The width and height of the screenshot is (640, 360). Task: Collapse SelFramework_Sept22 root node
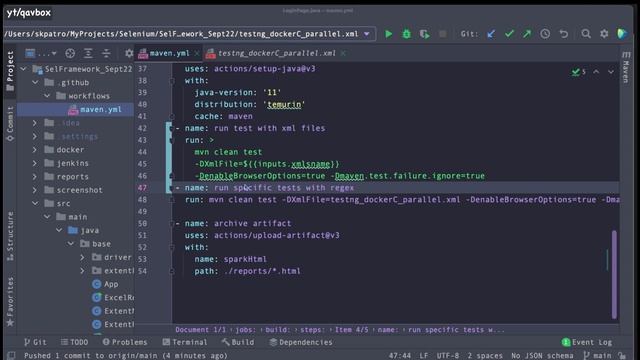coord(24,69)
